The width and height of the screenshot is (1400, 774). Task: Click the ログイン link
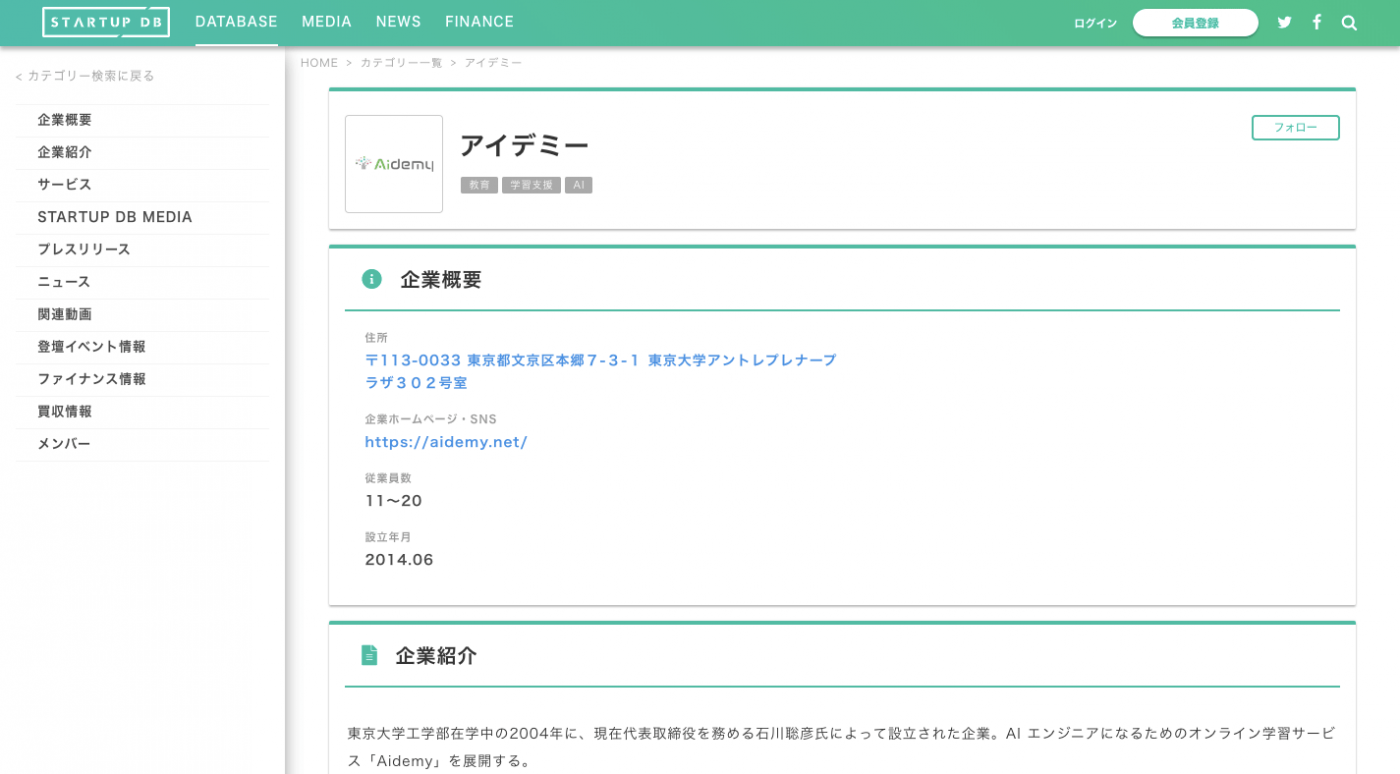coord(1095,23)
